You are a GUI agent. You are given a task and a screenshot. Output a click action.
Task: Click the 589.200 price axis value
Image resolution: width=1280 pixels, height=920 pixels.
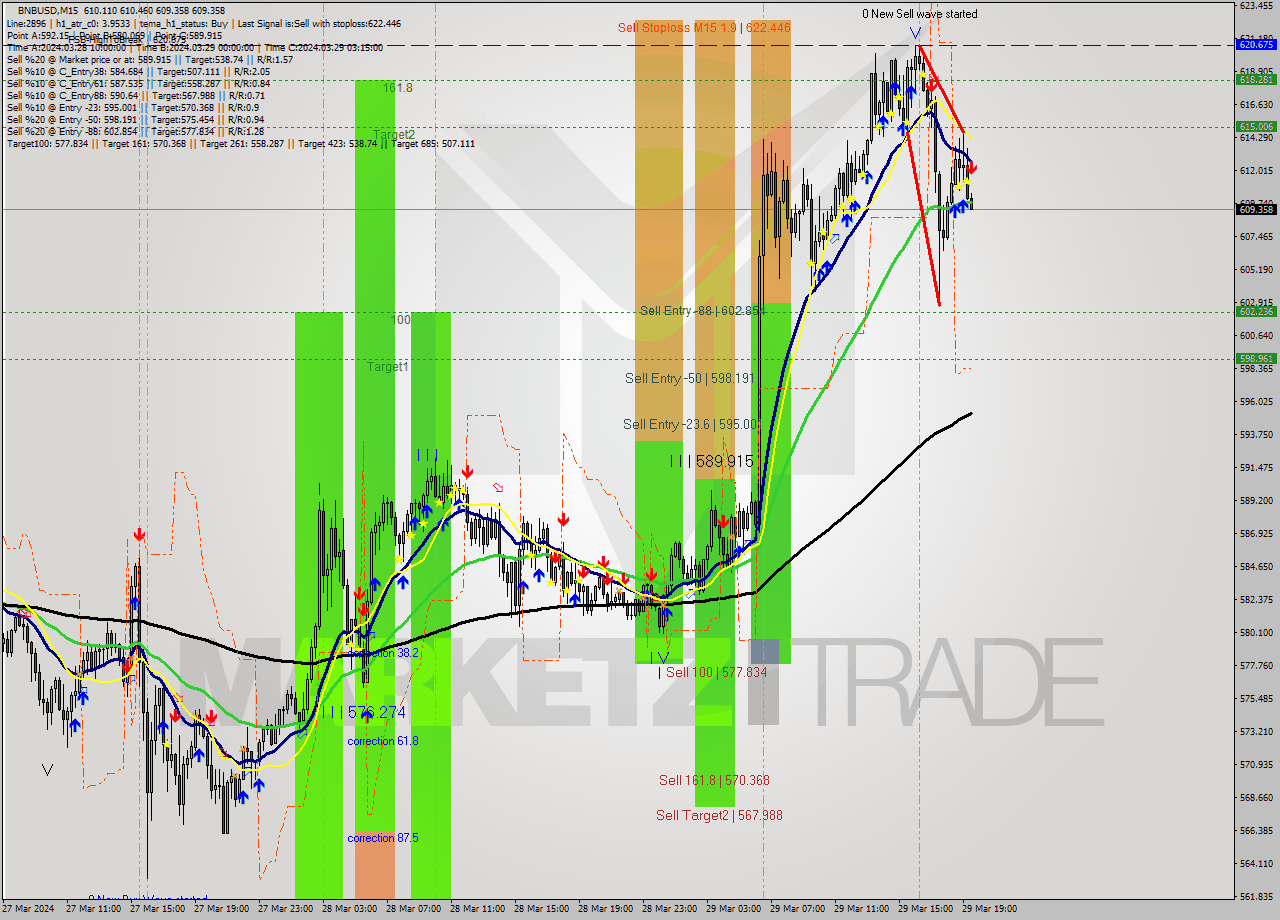coord(1256,501)
